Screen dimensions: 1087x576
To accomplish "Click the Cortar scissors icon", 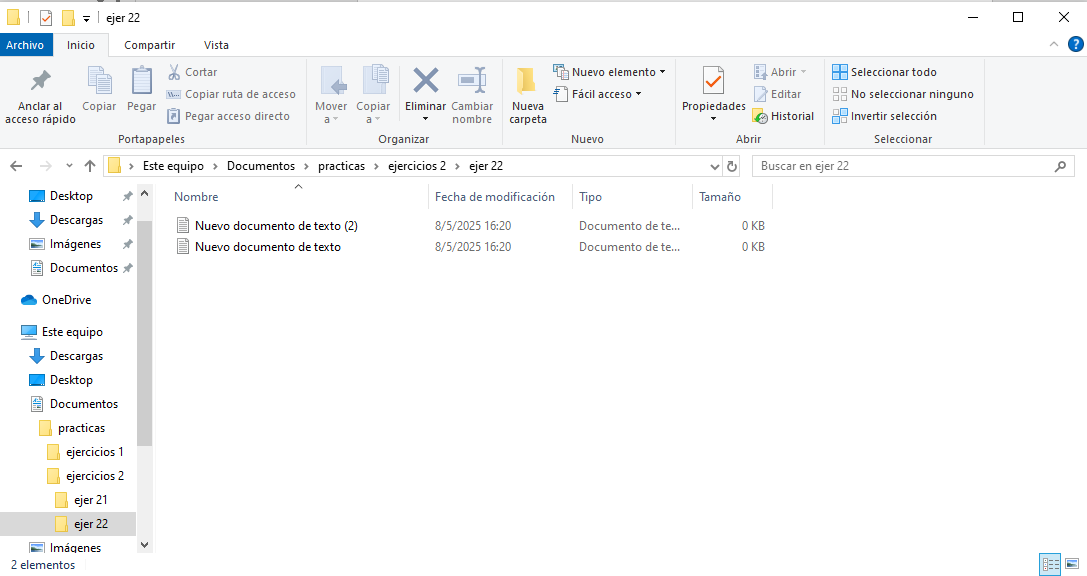I will click(174, 72).
